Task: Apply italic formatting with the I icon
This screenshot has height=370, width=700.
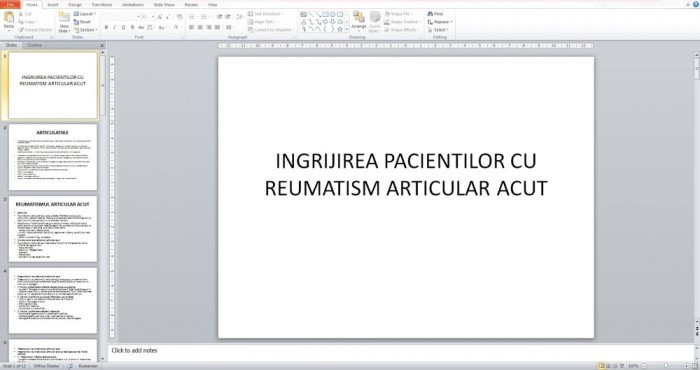Action: 115,27
